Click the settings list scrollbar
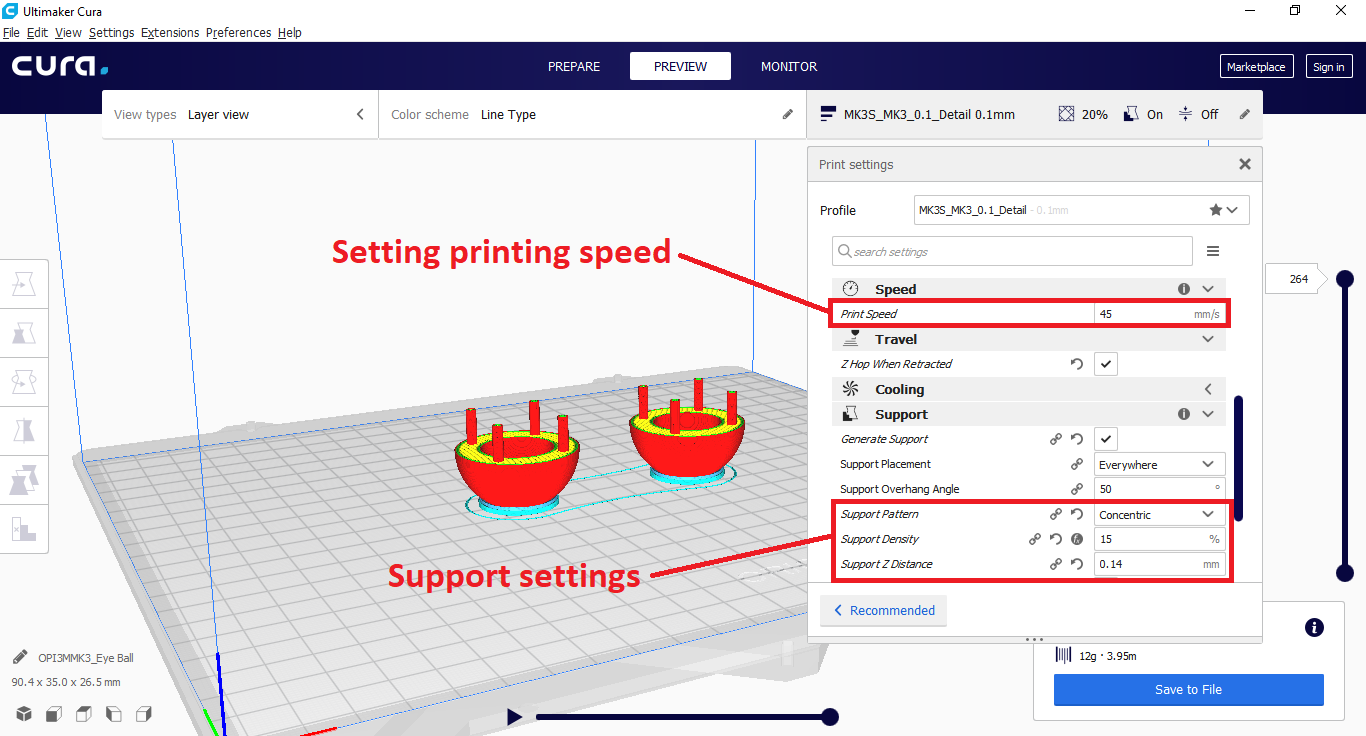Image resolution: width=1366 pixels, height=736 pixels. pyautogui.click(x=1239, y=458)
